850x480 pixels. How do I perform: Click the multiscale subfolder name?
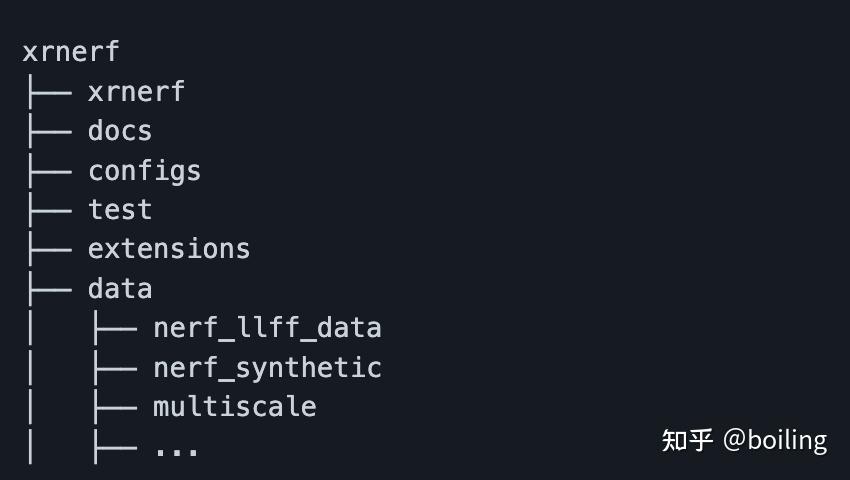pyautogui.click(x=234, y=407)
